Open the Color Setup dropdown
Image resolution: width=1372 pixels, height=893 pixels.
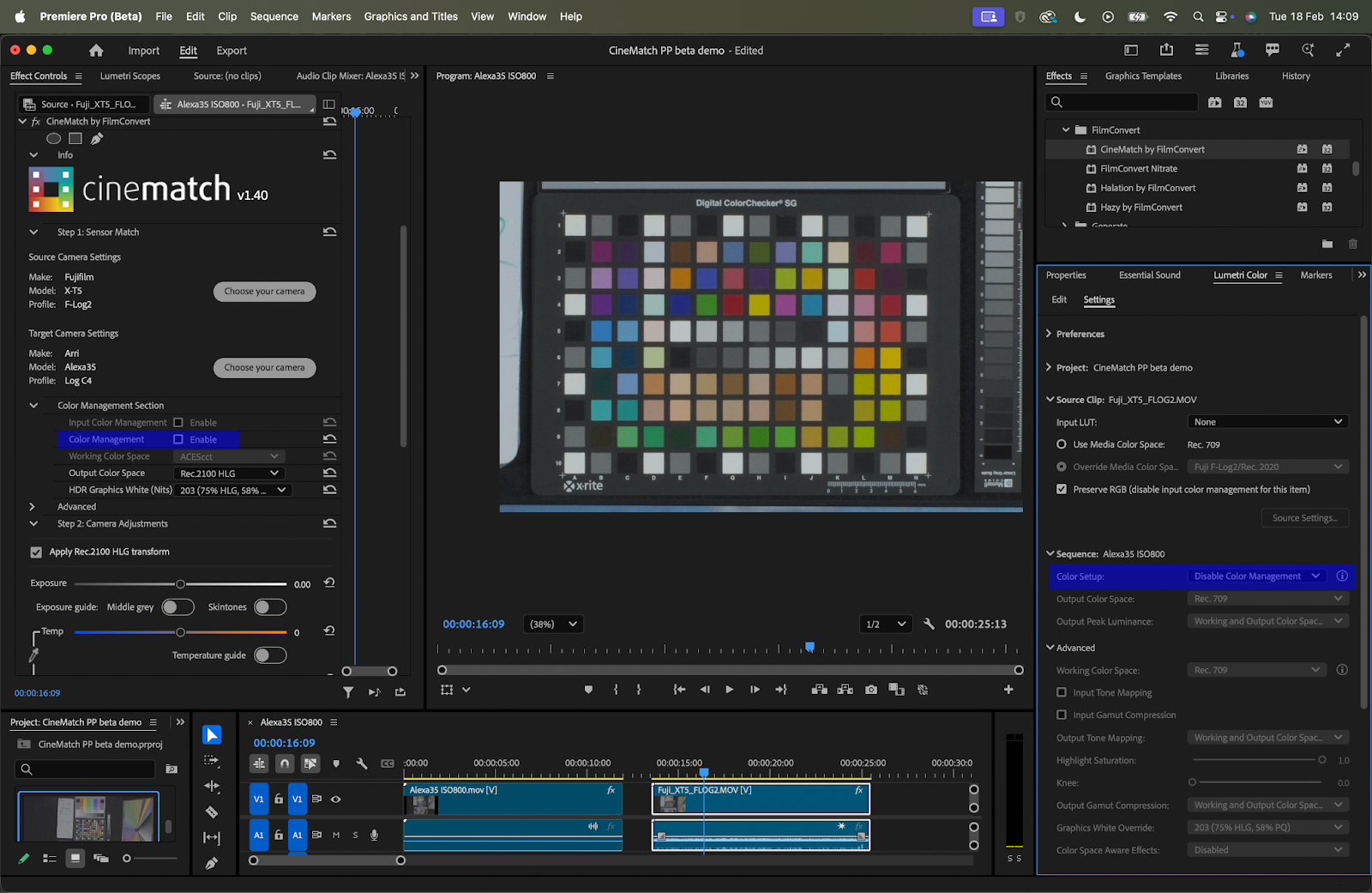1256,576
